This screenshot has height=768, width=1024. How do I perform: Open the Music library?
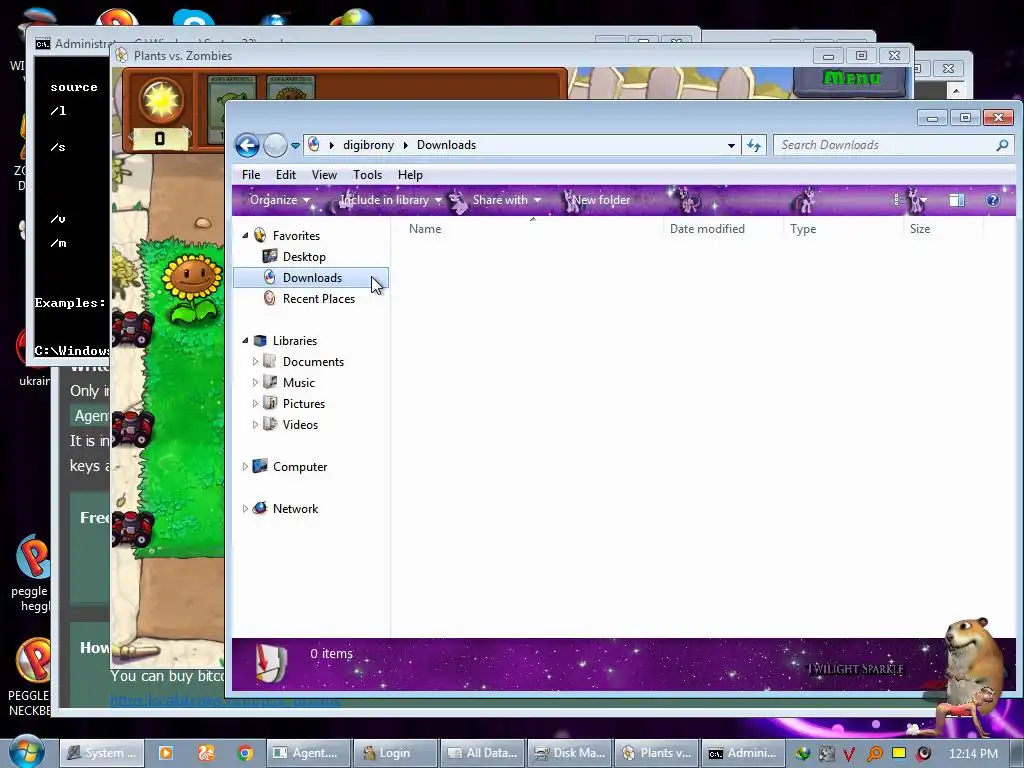(298, 383)
